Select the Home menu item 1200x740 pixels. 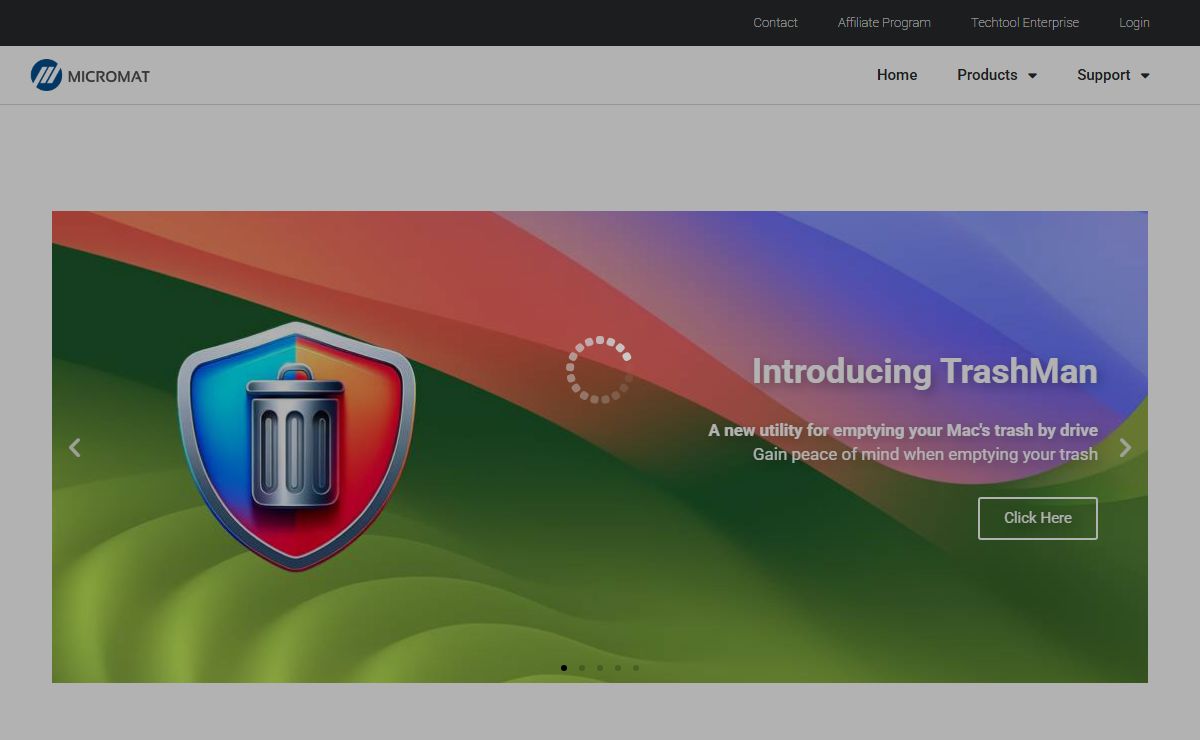point(897,75)
